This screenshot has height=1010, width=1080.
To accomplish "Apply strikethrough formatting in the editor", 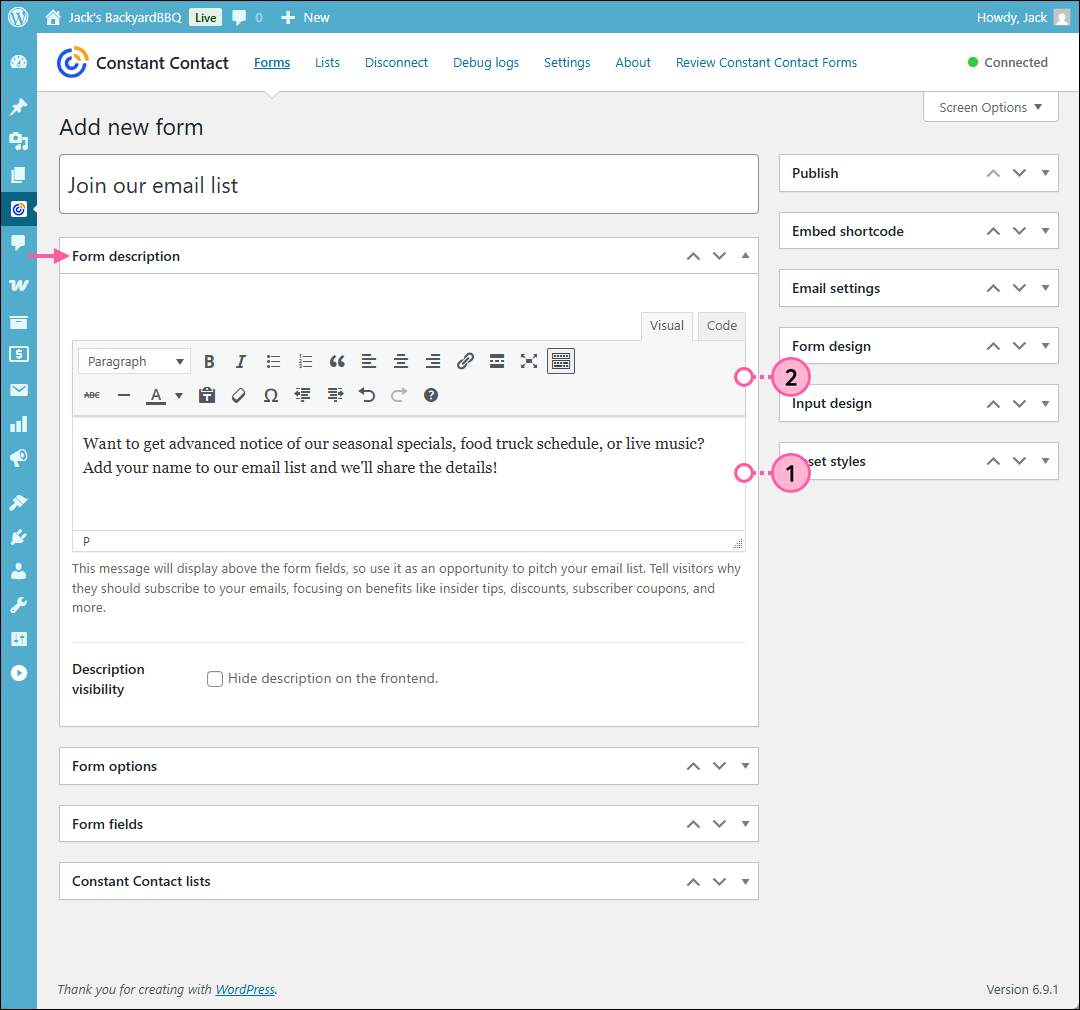I will pos(91,394).
